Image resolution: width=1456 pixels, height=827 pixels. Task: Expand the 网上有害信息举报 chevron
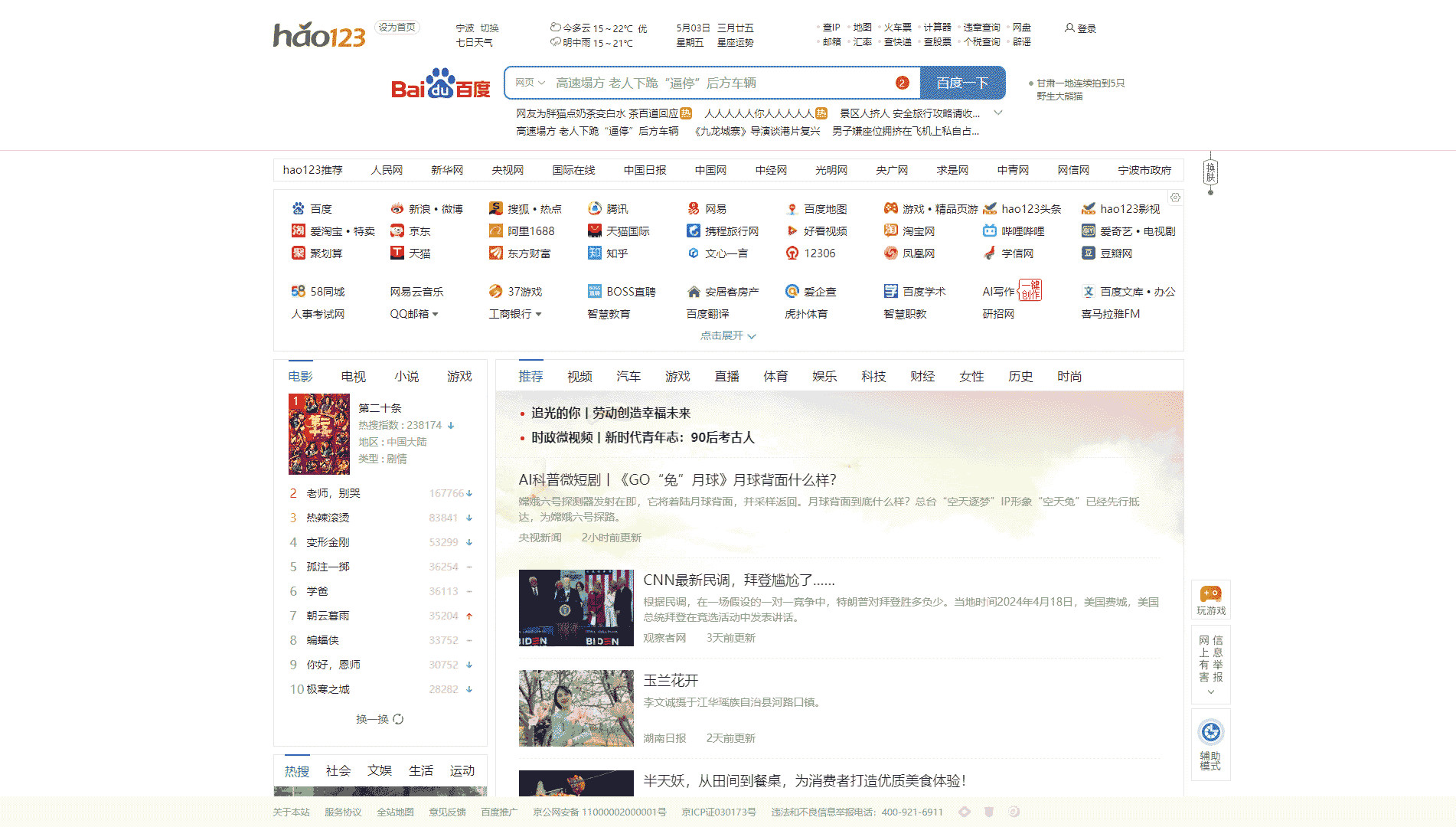(x=1210, y=691)
